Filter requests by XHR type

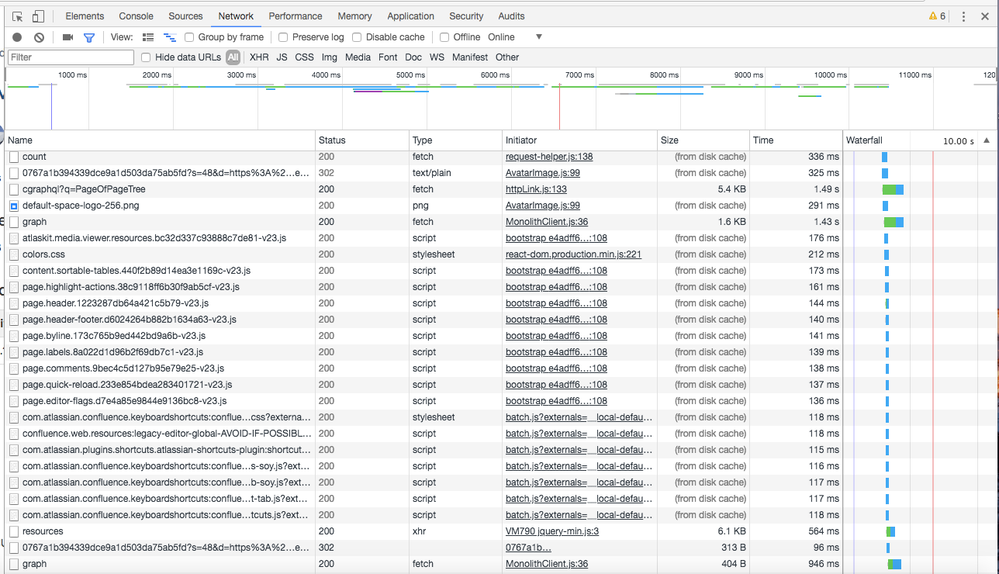259,57
